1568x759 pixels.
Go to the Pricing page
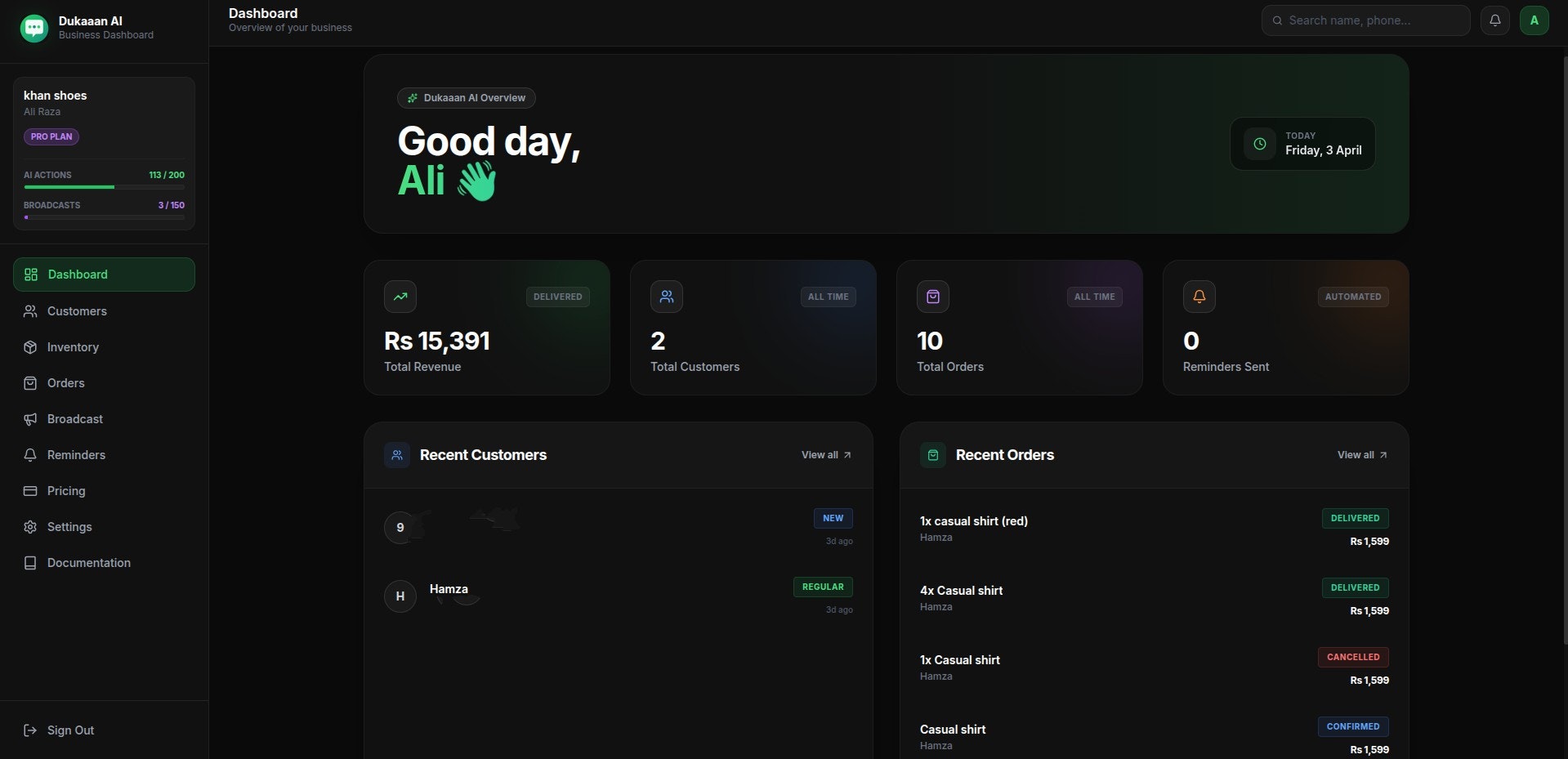tap(104, 491)
